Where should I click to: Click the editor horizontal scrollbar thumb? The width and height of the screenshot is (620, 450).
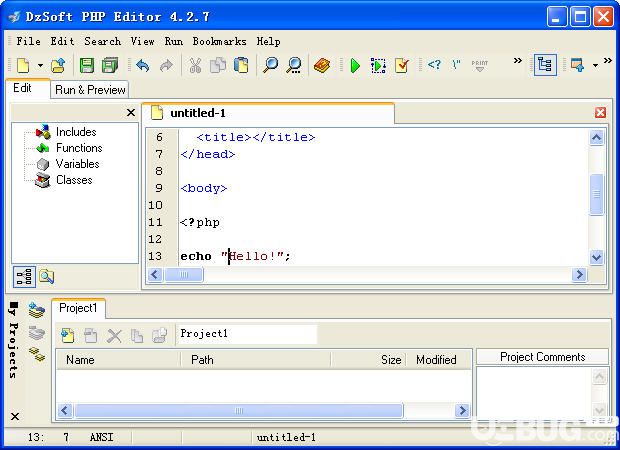(x=183, y=274)
